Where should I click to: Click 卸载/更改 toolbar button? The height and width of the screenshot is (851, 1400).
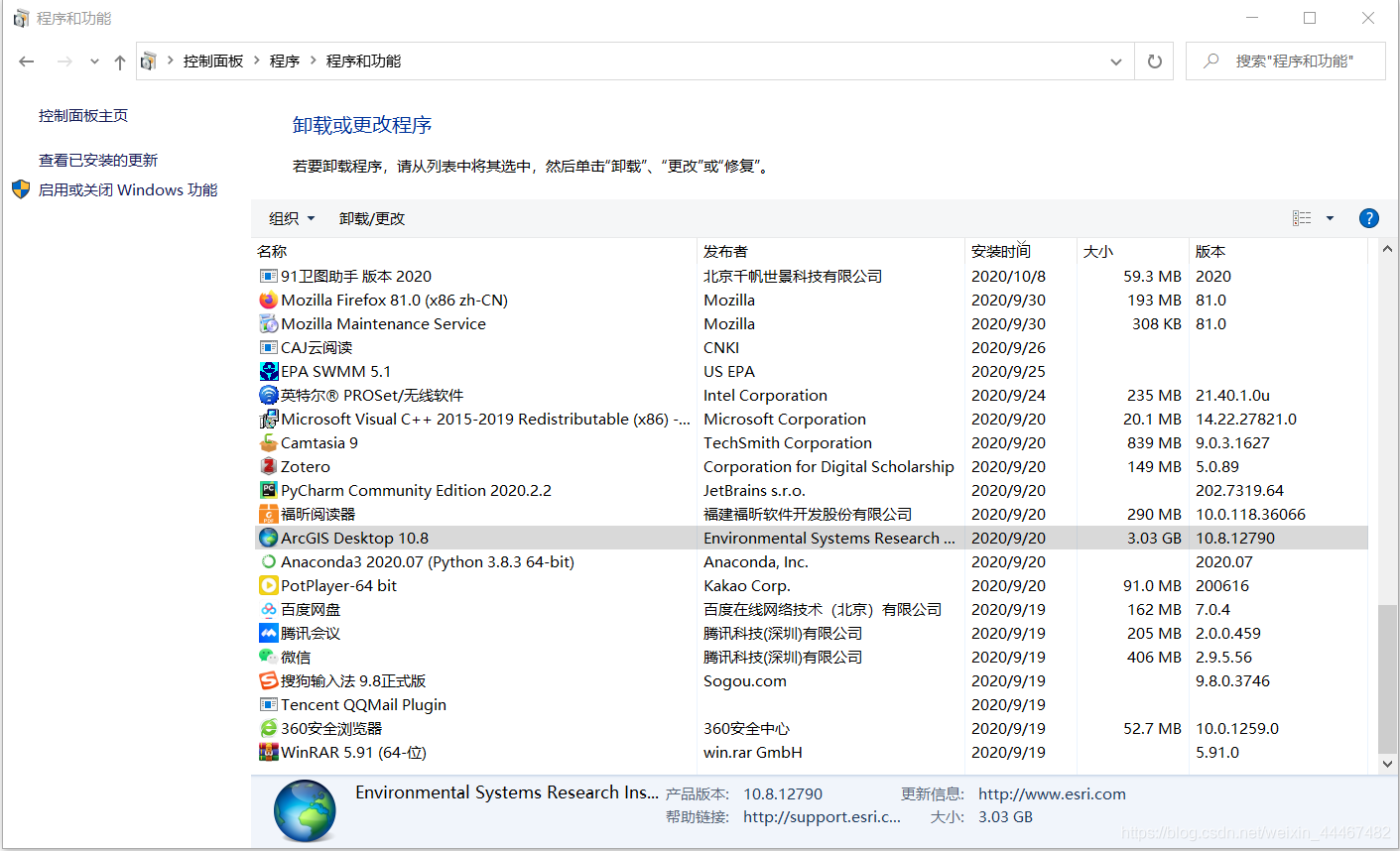(x=372, y=218)
